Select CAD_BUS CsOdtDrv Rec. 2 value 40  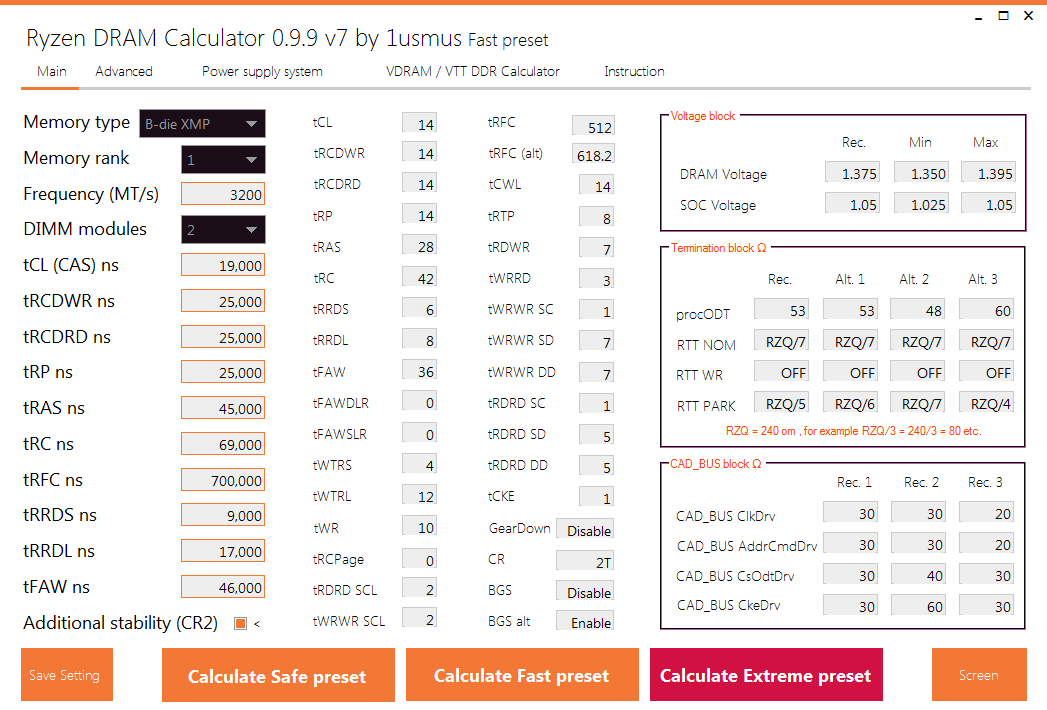pos(919,575)
